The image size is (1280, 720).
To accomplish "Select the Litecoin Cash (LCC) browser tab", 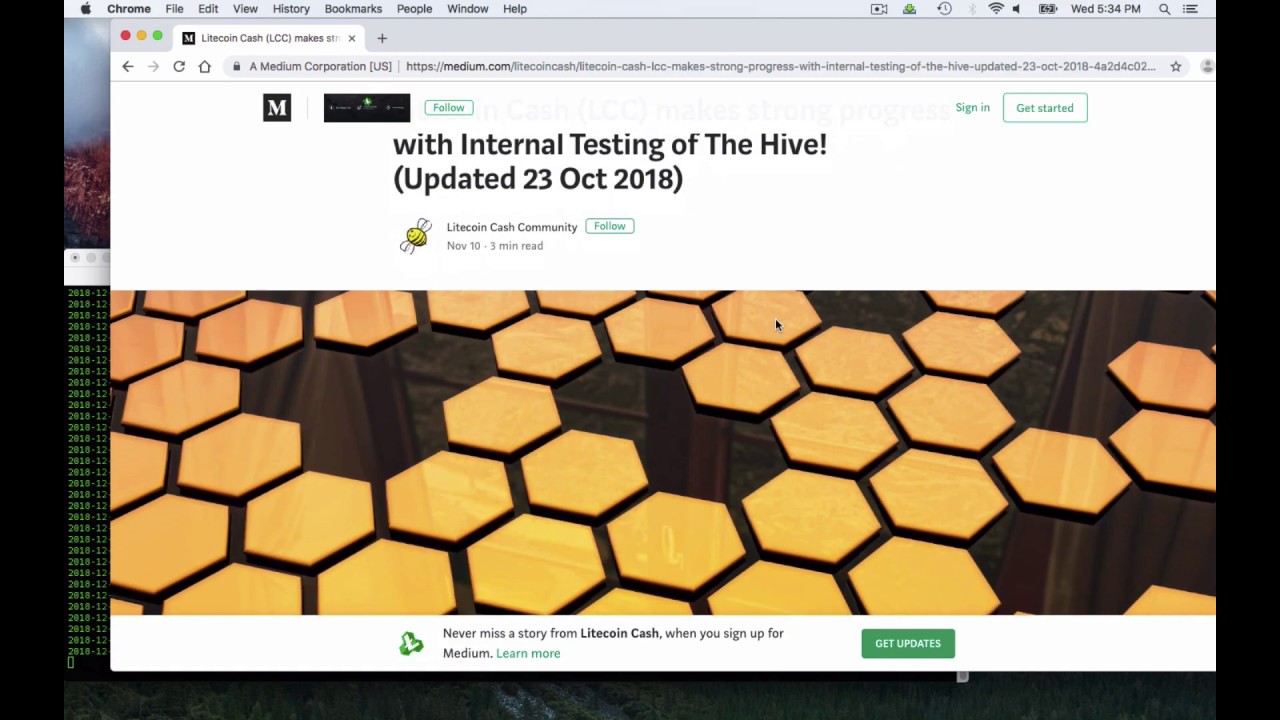I will [269, 38].
